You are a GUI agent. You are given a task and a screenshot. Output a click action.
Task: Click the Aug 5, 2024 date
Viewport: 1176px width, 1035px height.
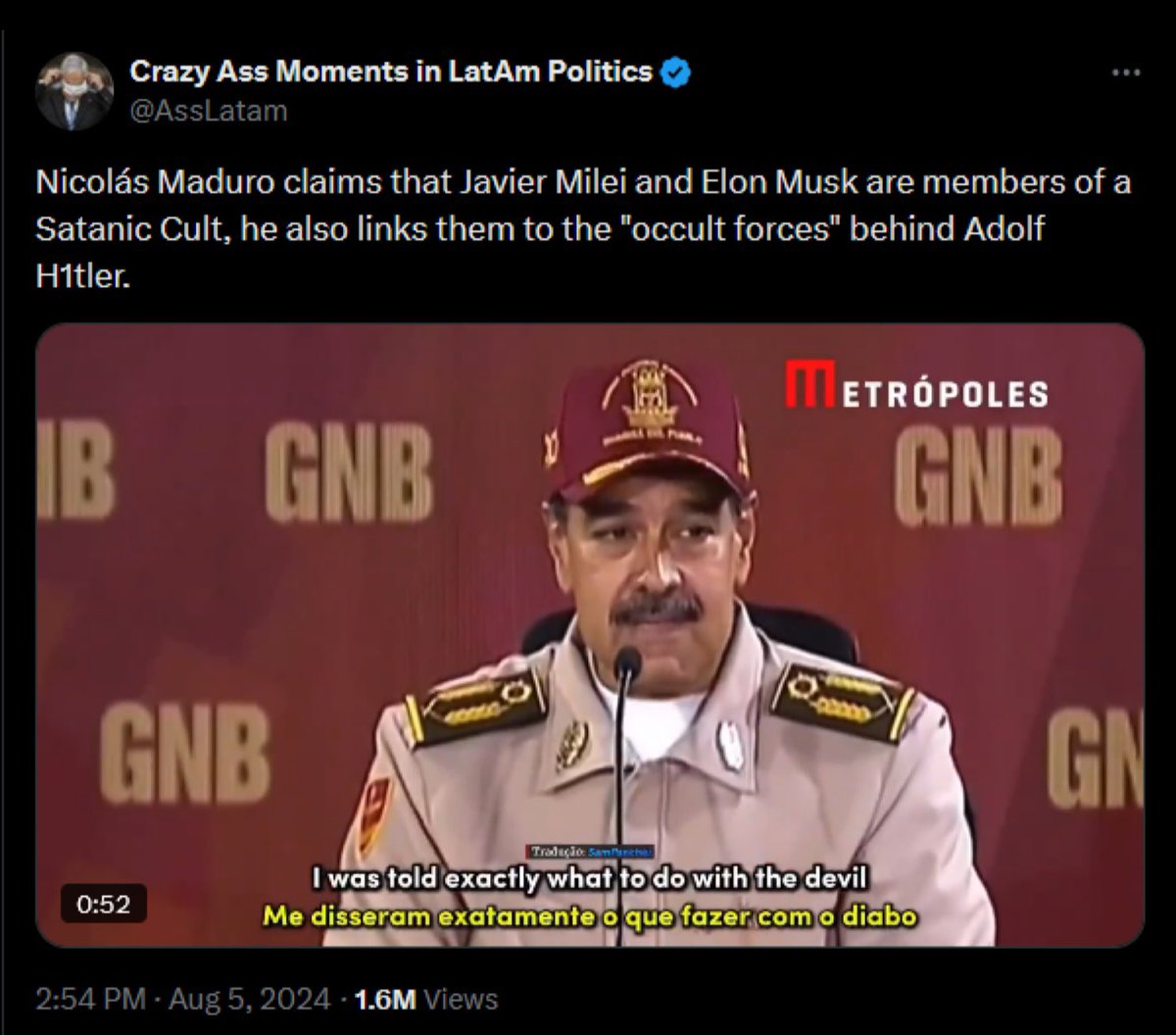click(248, 999)
